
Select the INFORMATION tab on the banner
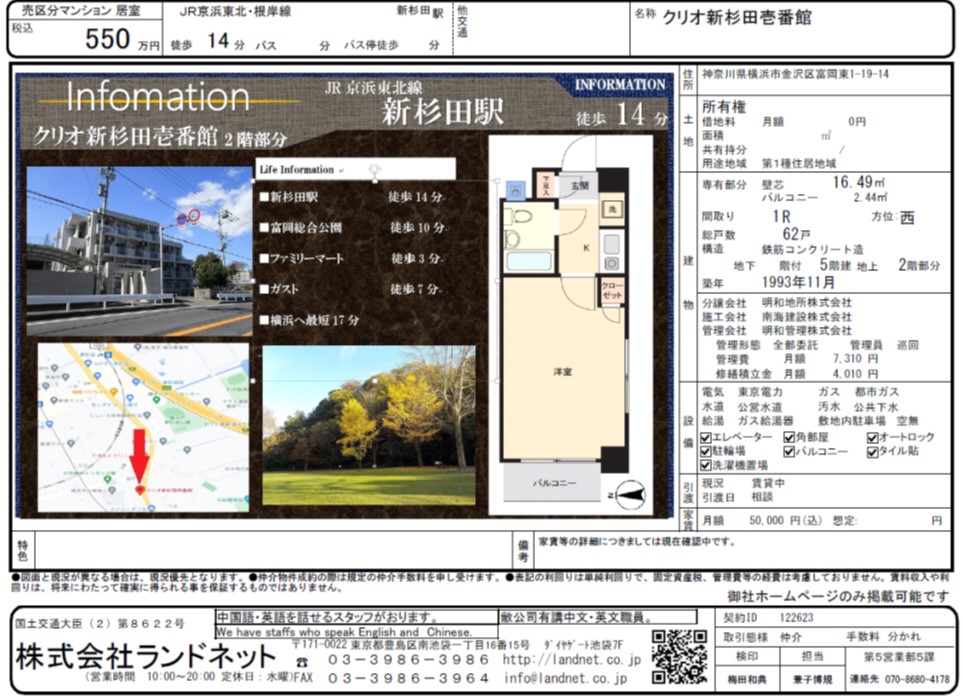620,85
